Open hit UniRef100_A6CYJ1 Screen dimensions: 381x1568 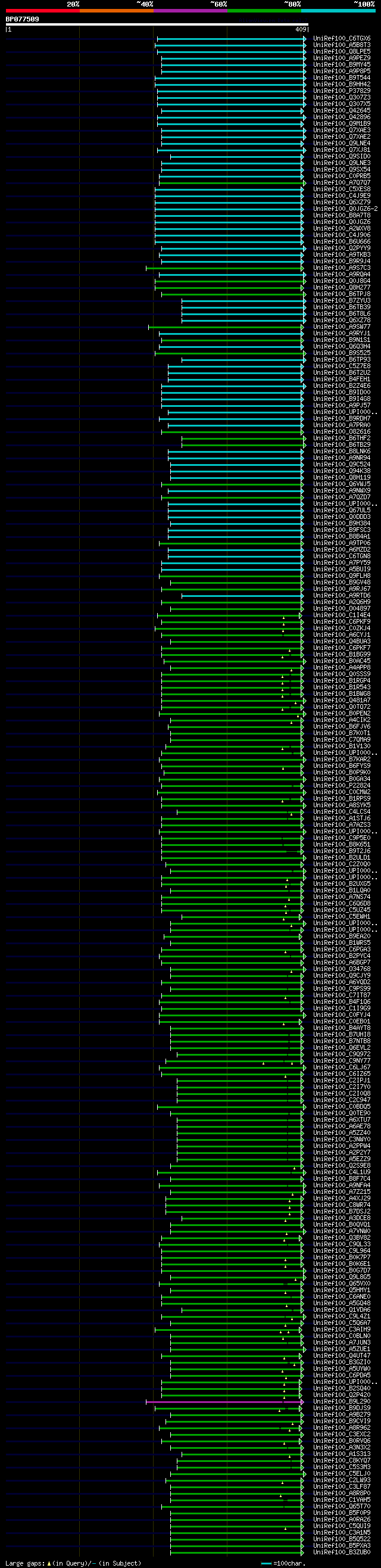[x=342, y=635]
